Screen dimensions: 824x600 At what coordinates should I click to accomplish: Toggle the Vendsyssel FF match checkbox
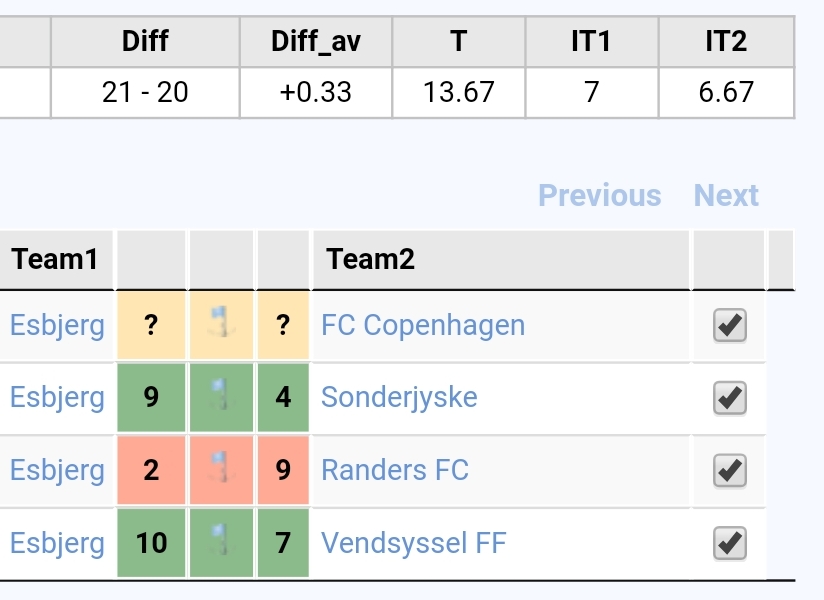click(730, 543)
